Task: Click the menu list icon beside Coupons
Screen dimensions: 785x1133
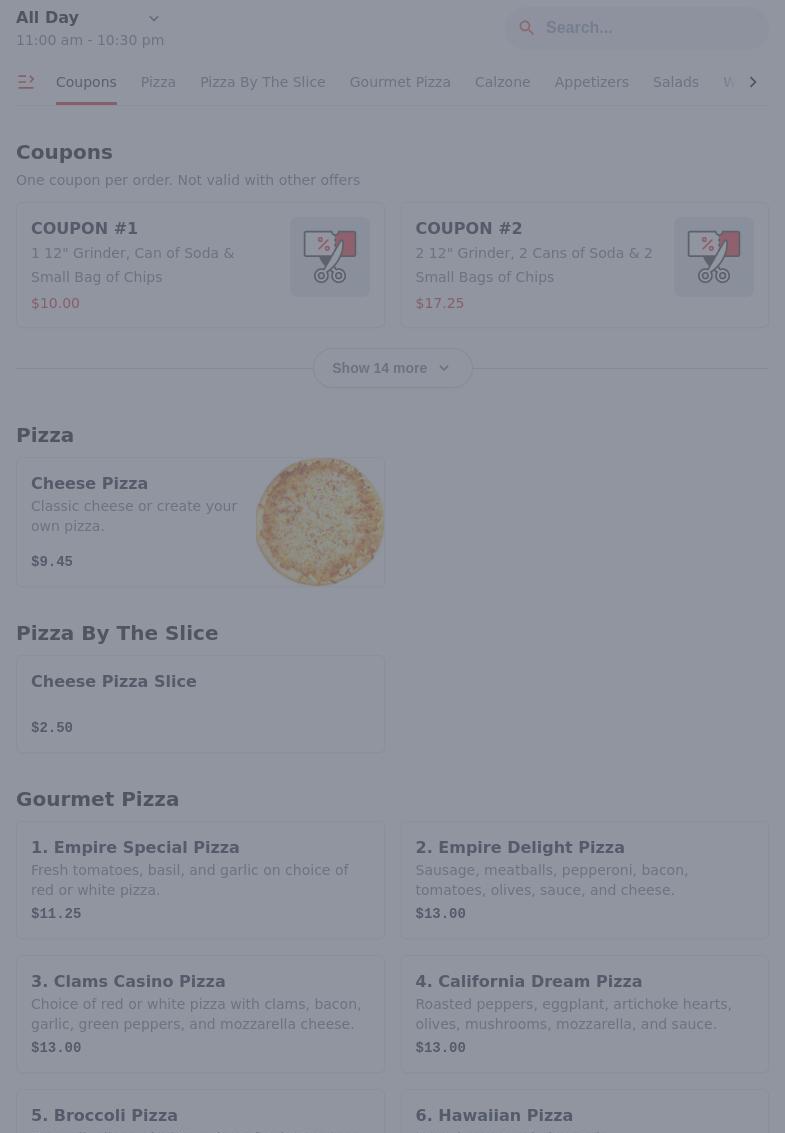Action: tap(26, 82)
